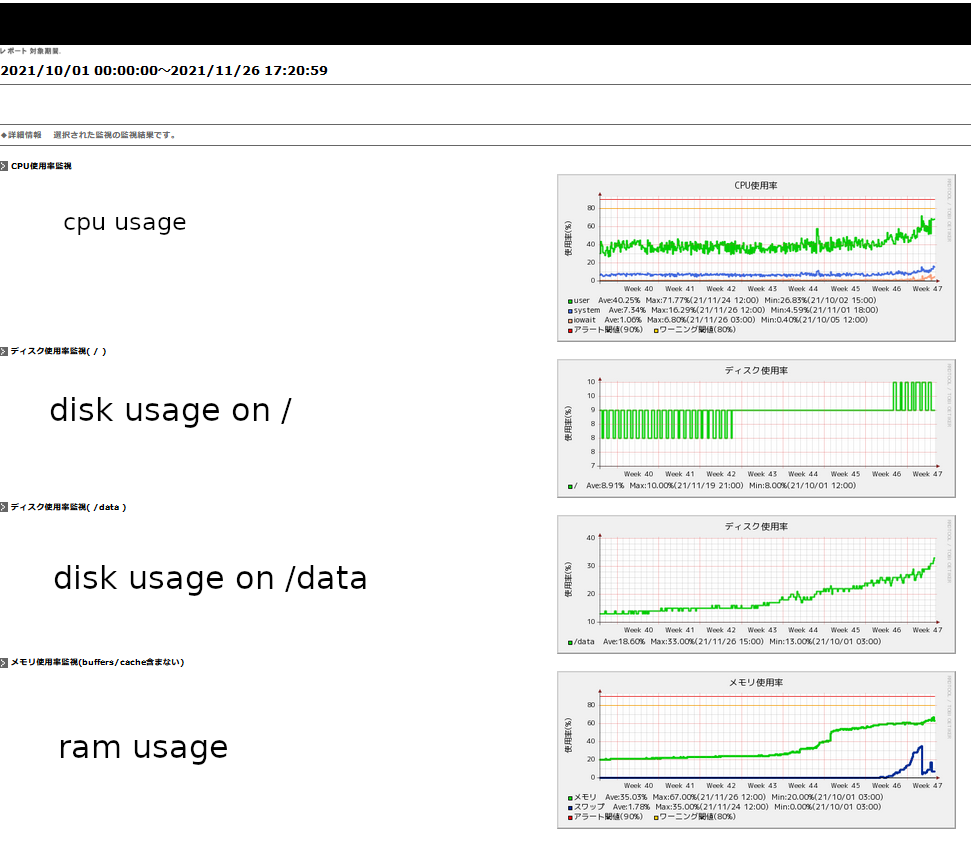Select the CPU使用率監視 section heading
971x847 pixels.
[41, 166]
